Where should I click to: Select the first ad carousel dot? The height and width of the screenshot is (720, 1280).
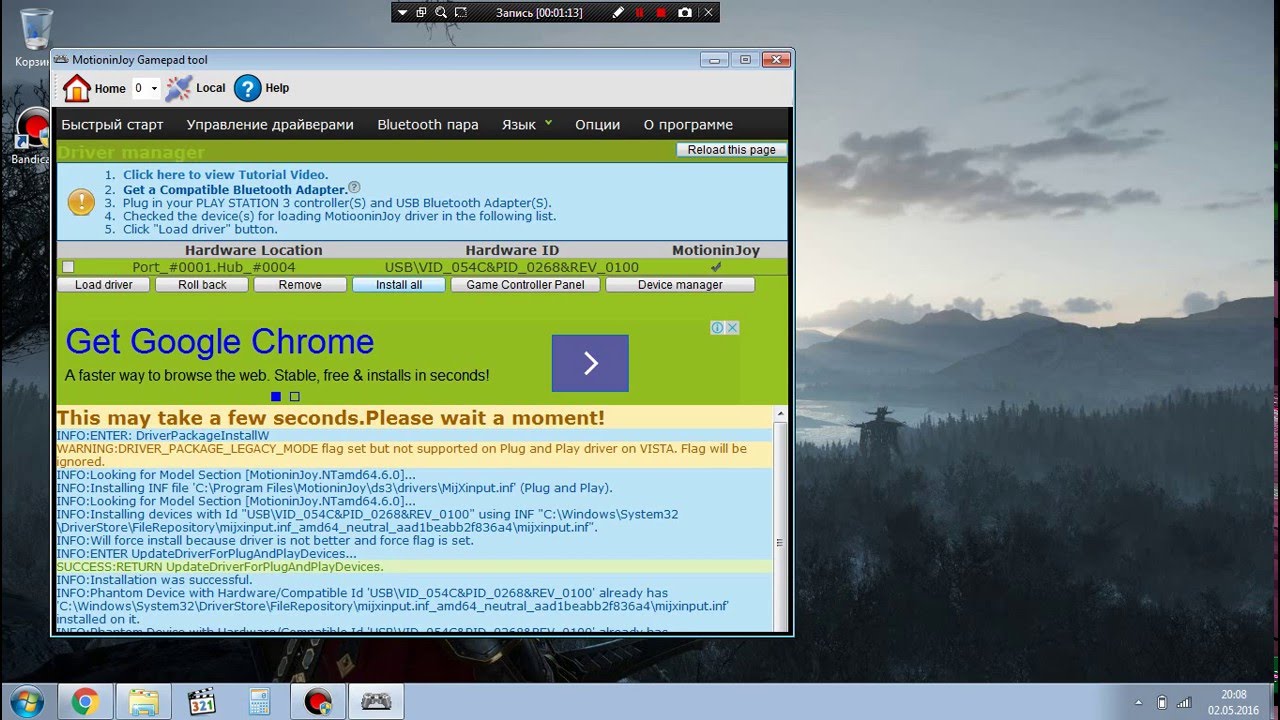(276, 397)
